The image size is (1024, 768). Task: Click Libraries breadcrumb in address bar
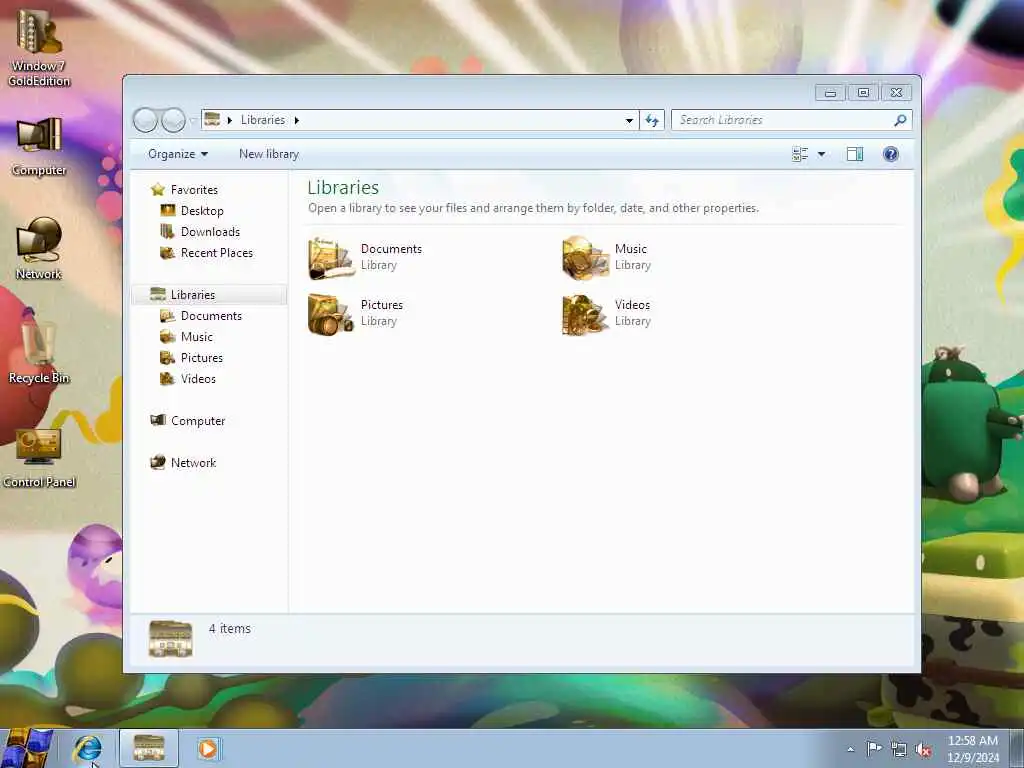tap(263, 120)
